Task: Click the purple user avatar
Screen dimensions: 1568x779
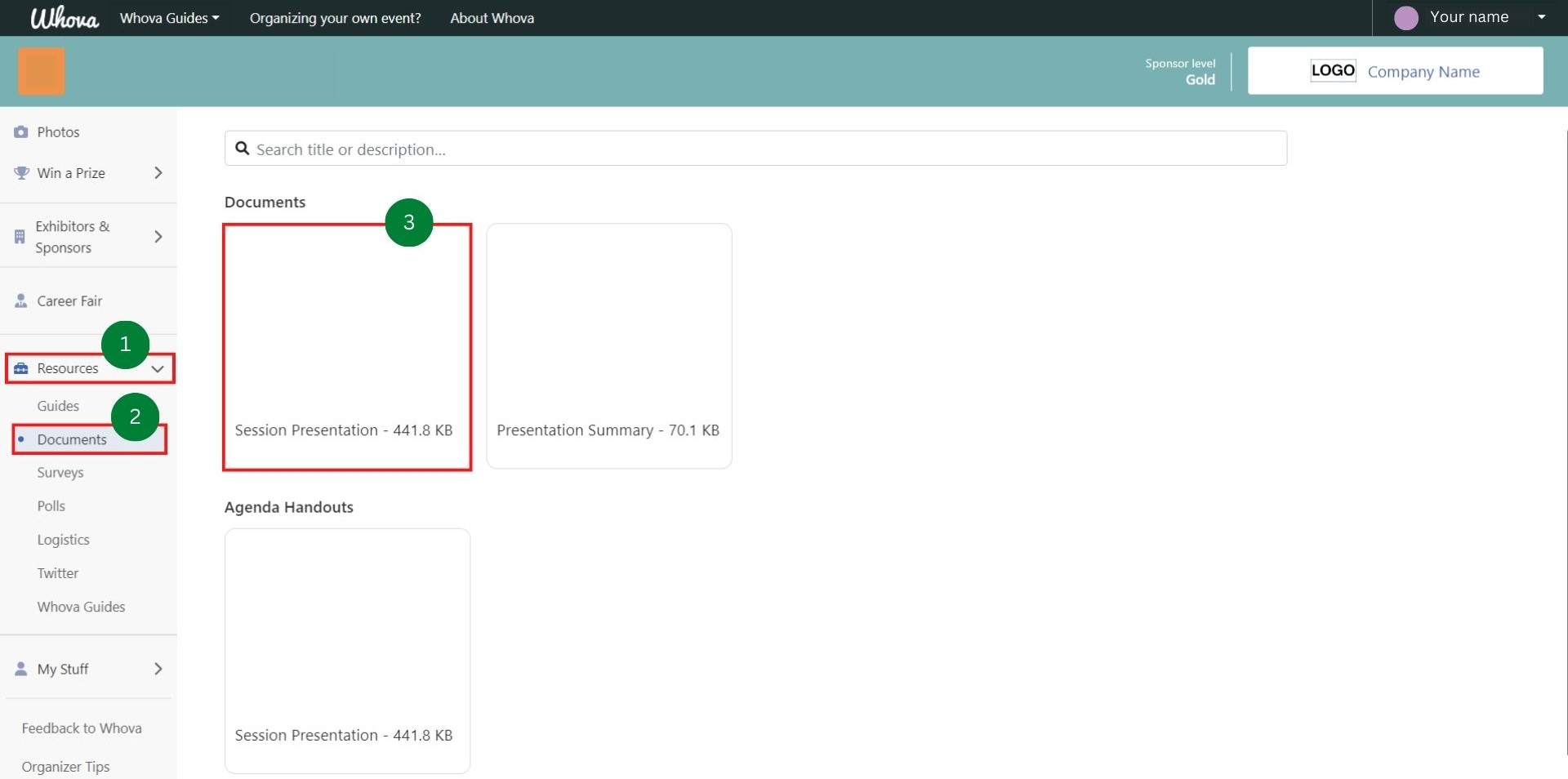Action: 1405,18
